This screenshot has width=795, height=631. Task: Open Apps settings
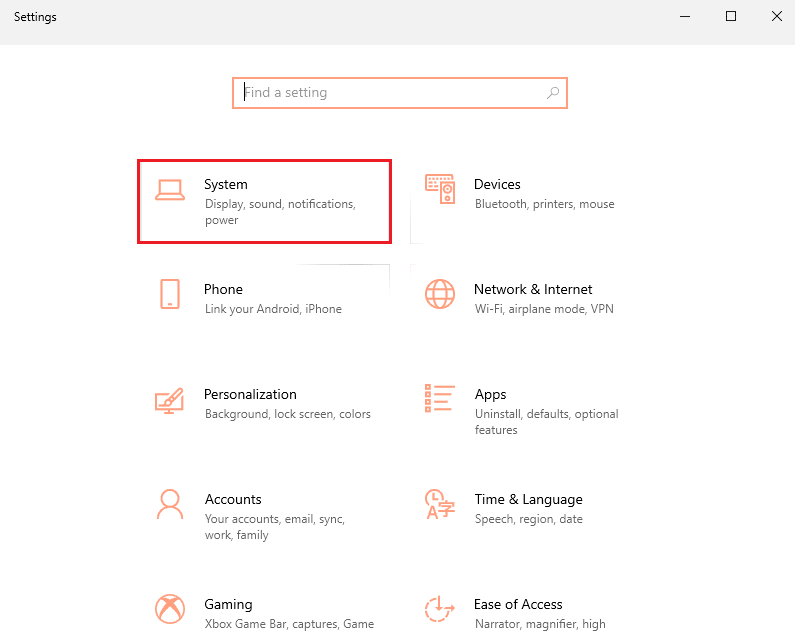535,412
